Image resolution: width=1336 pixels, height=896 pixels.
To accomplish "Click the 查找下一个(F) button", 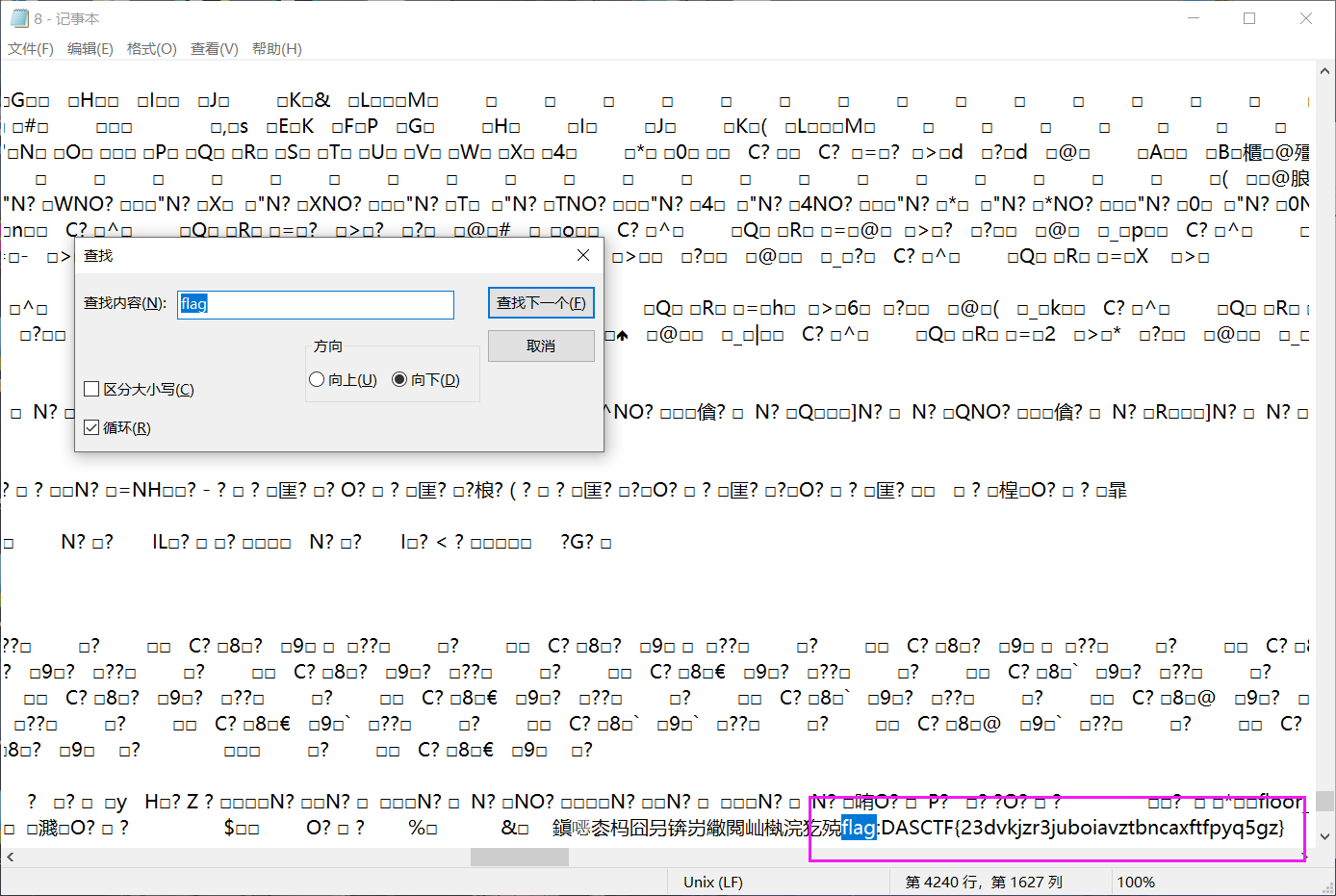I will (541, 303).
